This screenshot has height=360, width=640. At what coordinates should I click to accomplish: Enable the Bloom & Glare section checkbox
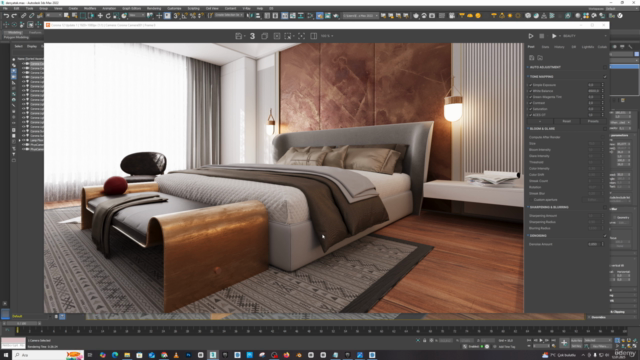605,129
